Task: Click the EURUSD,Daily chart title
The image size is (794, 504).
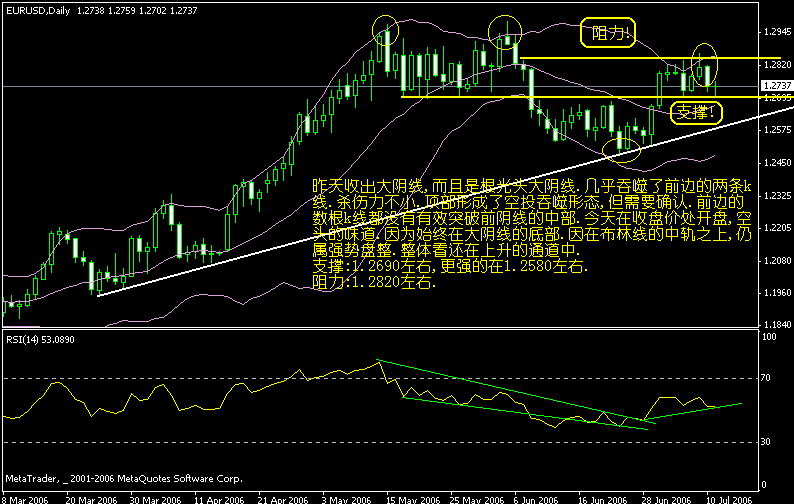Action: tap(38, 11)
